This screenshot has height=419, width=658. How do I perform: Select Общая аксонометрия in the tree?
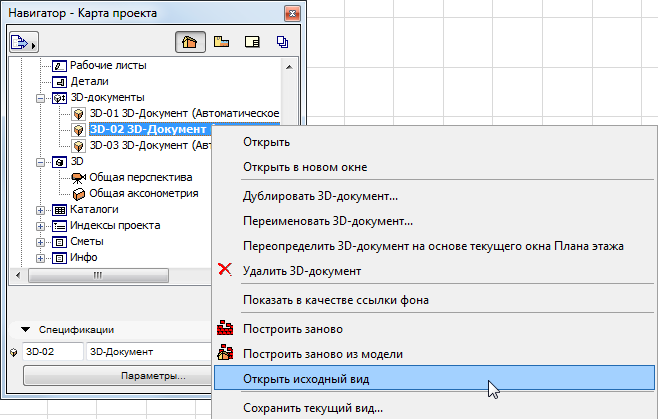click(144, 194)
